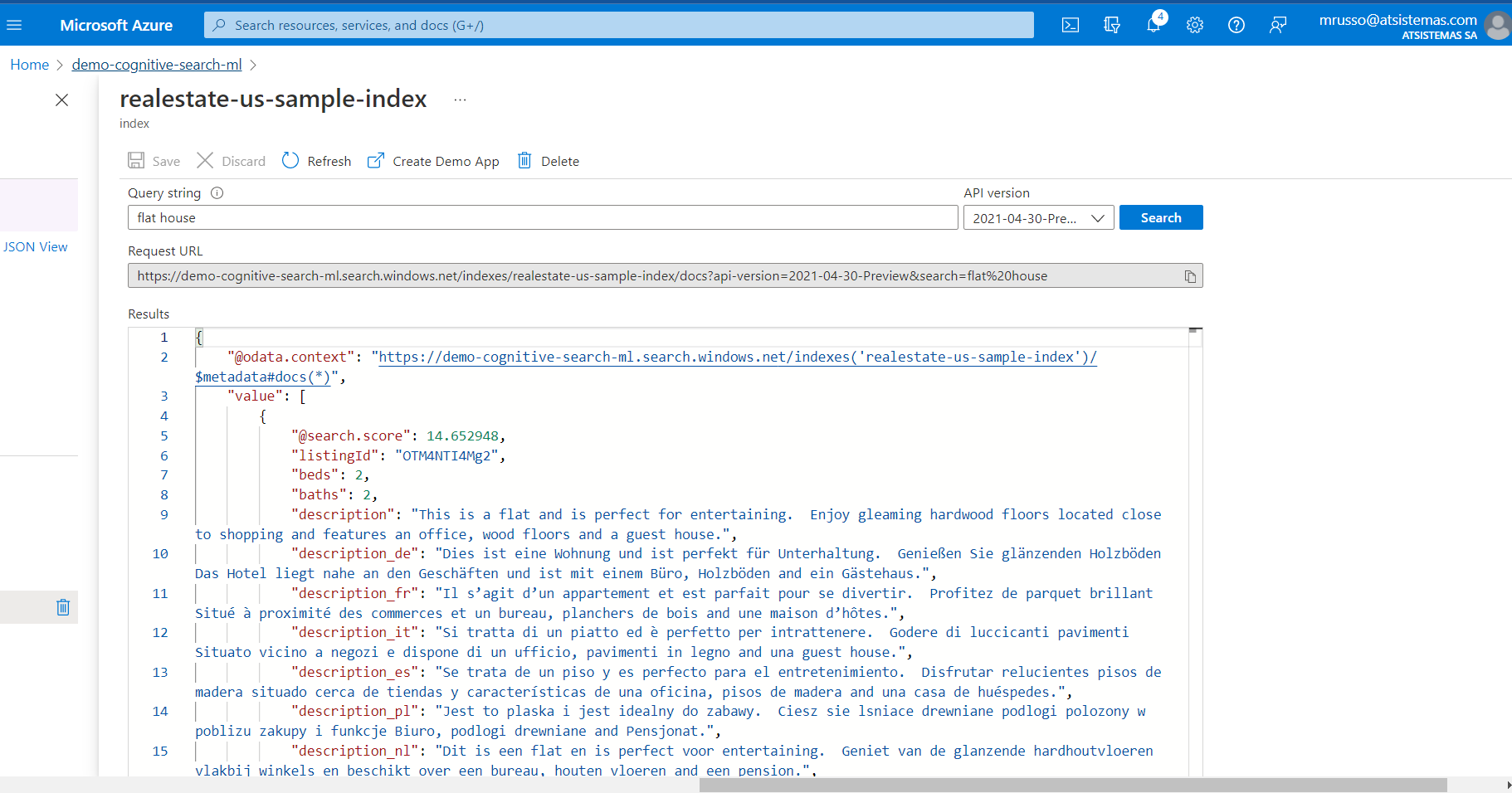
Task: Click the Results label
Action: [149, 314]
